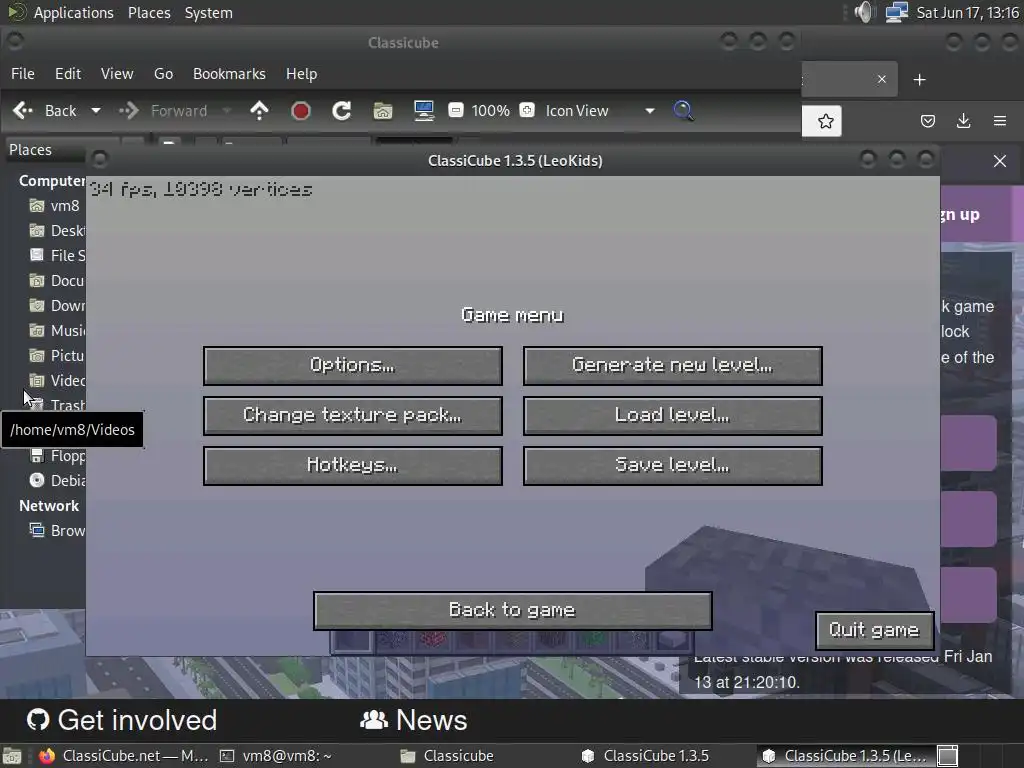Select Debian disc in Places sidebar
This screenshot has width=1024, height=768.
(57, 481)
